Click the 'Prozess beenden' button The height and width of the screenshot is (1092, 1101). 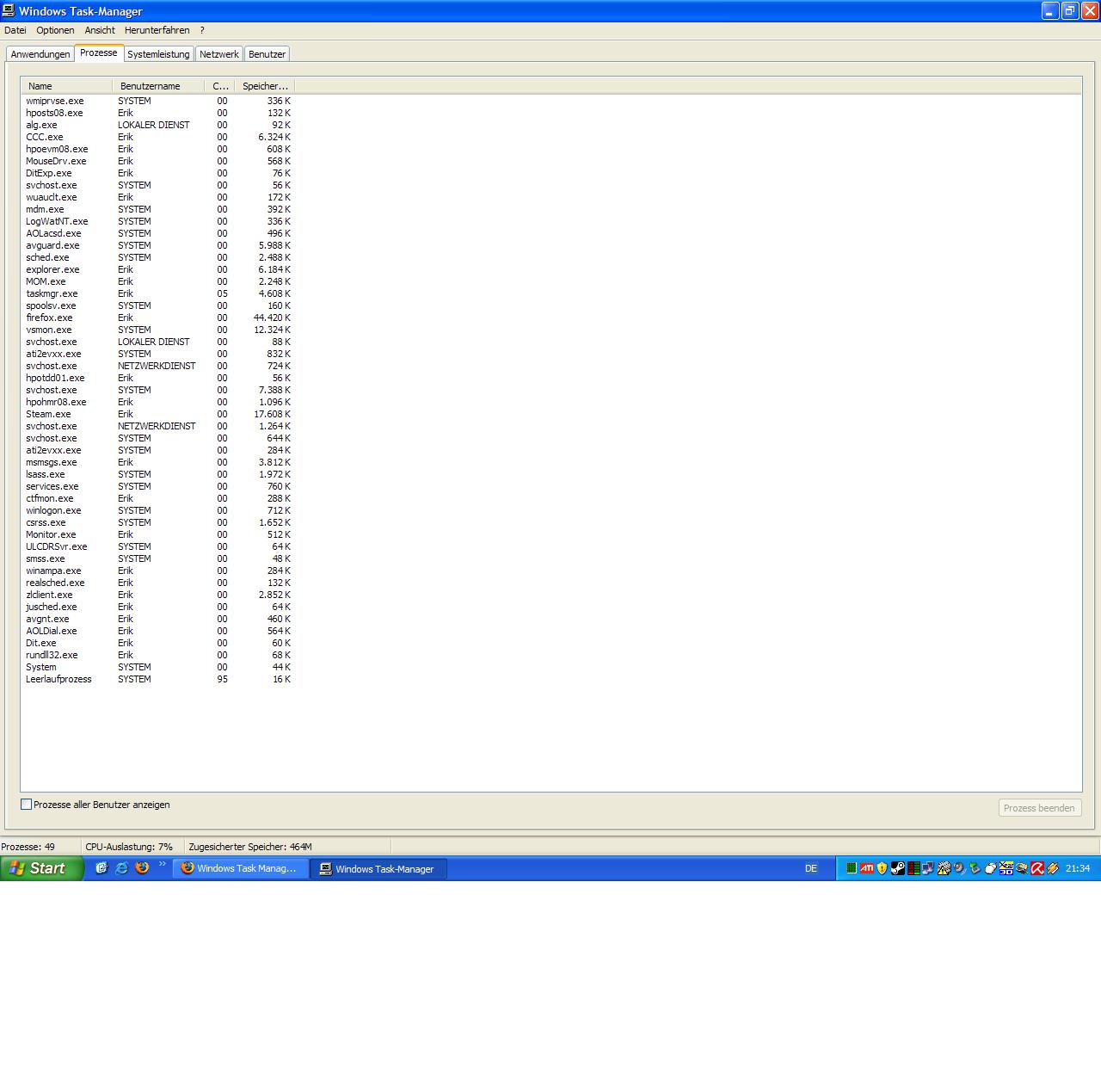click(x=1038, y=808)
